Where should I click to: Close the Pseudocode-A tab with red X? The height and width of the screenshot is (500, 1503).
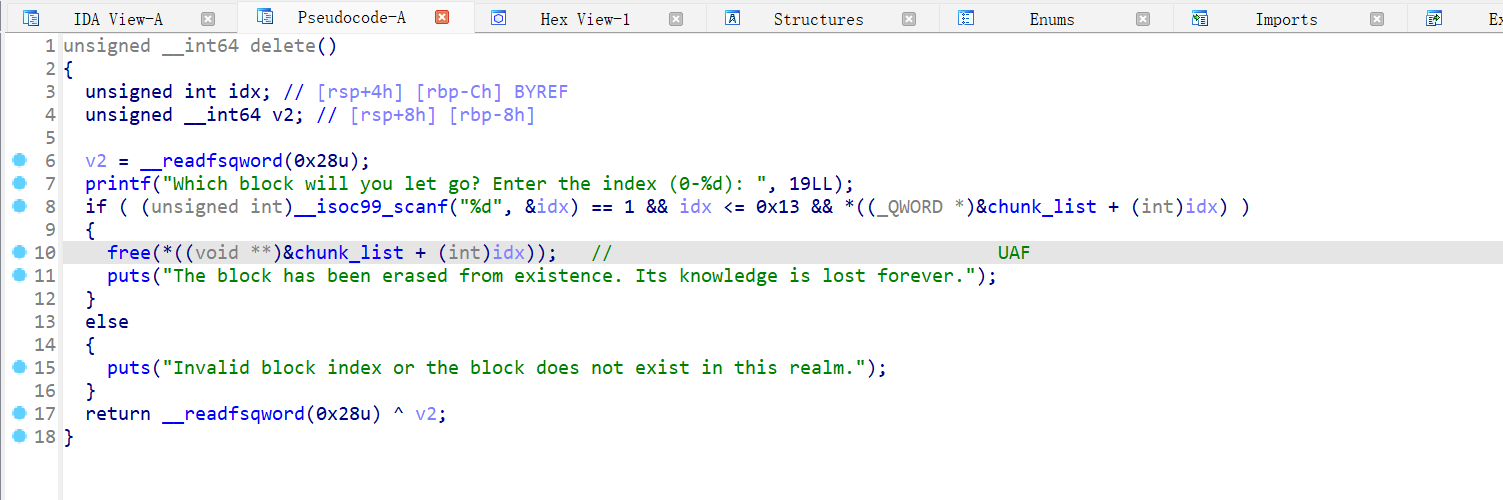[442, 17]
